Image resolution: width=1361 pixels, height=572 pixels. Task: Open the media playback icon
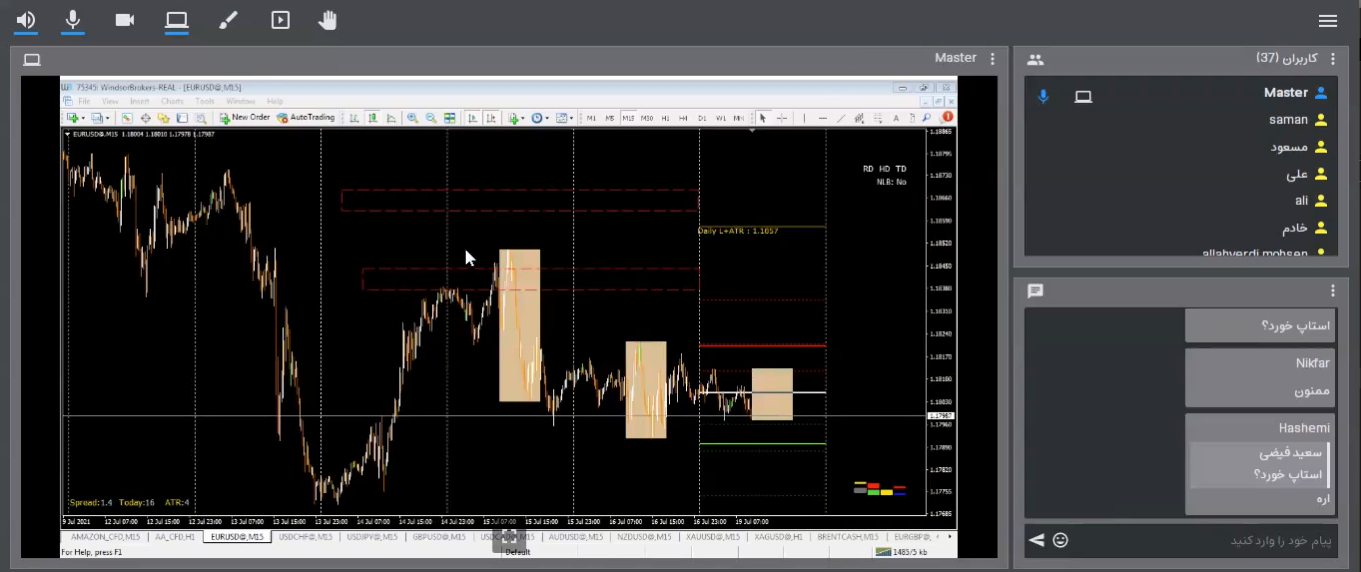[280, 20]
